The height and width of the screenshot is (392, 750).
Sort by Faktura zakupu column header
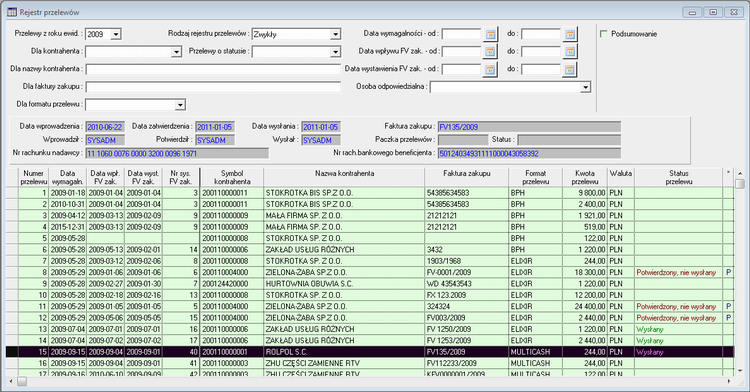click(466, 177)
